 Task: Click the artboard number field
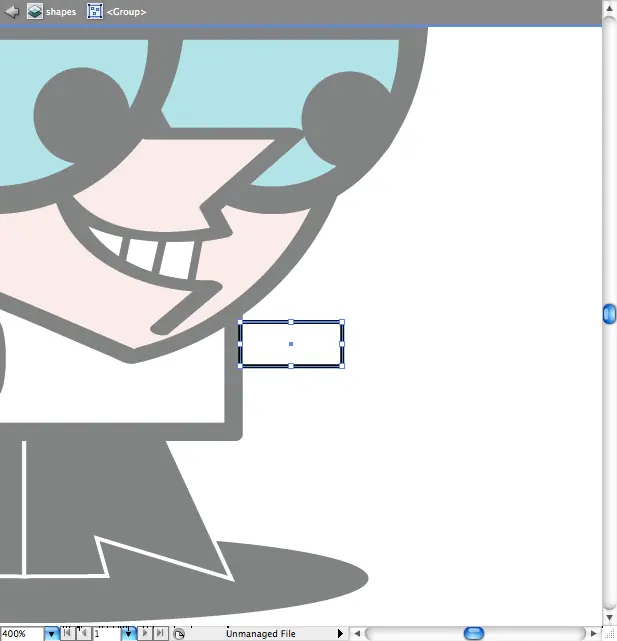107,634
